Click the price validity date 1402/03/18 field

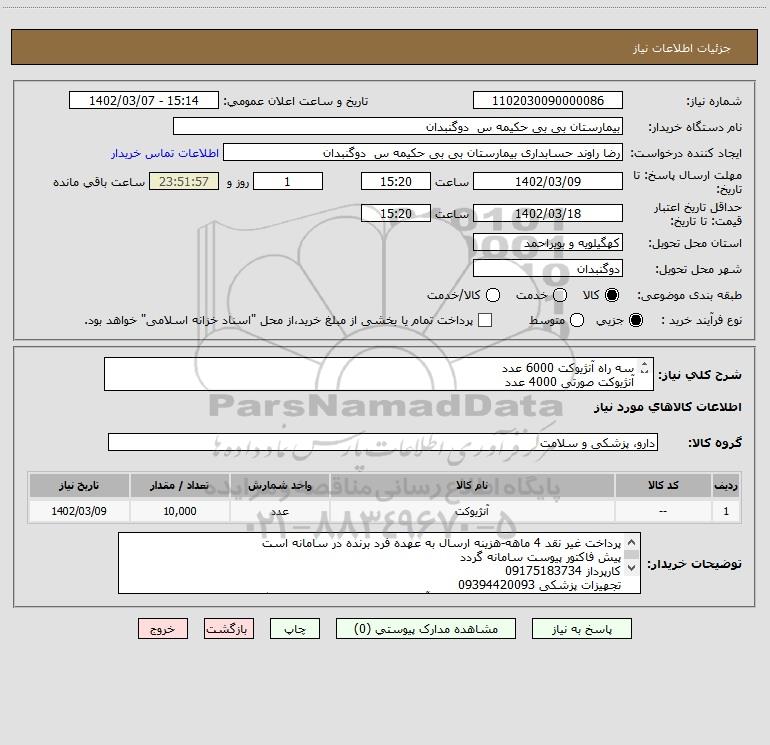click(x=548, y=213)
